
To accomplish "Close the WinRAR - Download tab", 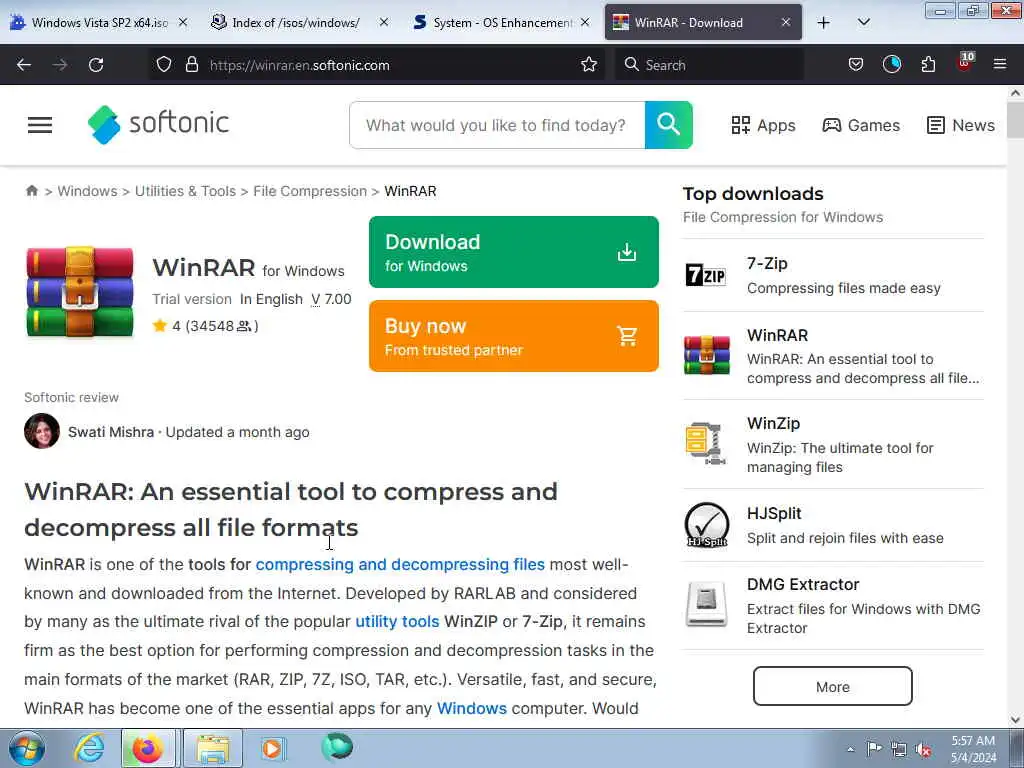I will (x=786, y=23).
